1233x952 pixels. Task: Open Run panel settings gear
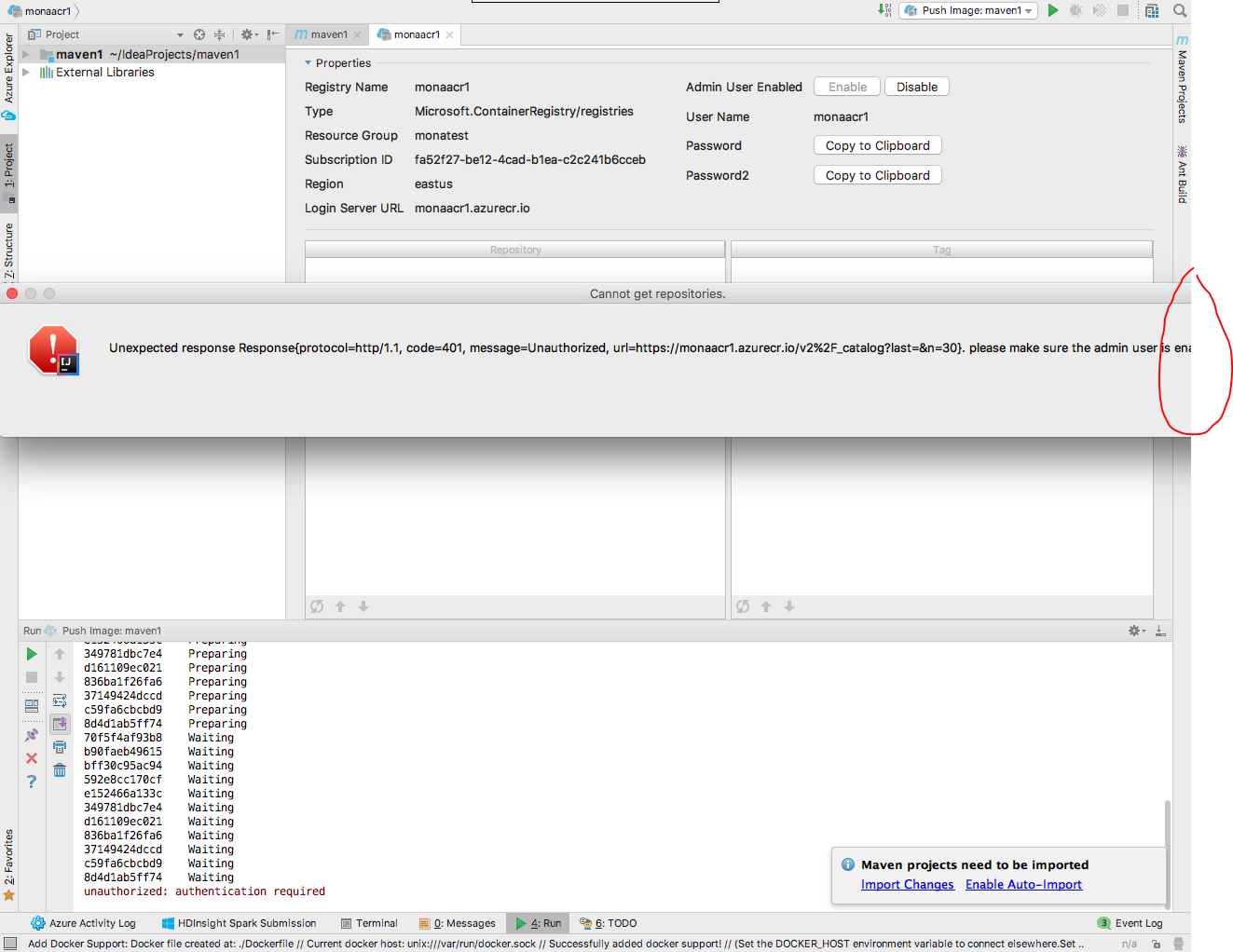click(1132, 631)
